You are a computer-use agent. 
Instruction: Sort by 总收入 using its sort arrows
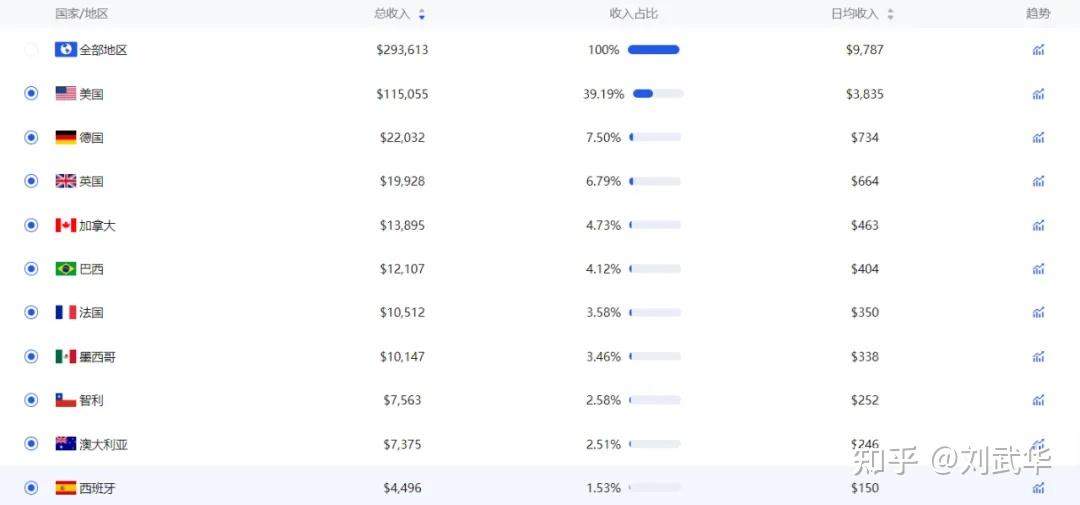click(x=422, y=14)
